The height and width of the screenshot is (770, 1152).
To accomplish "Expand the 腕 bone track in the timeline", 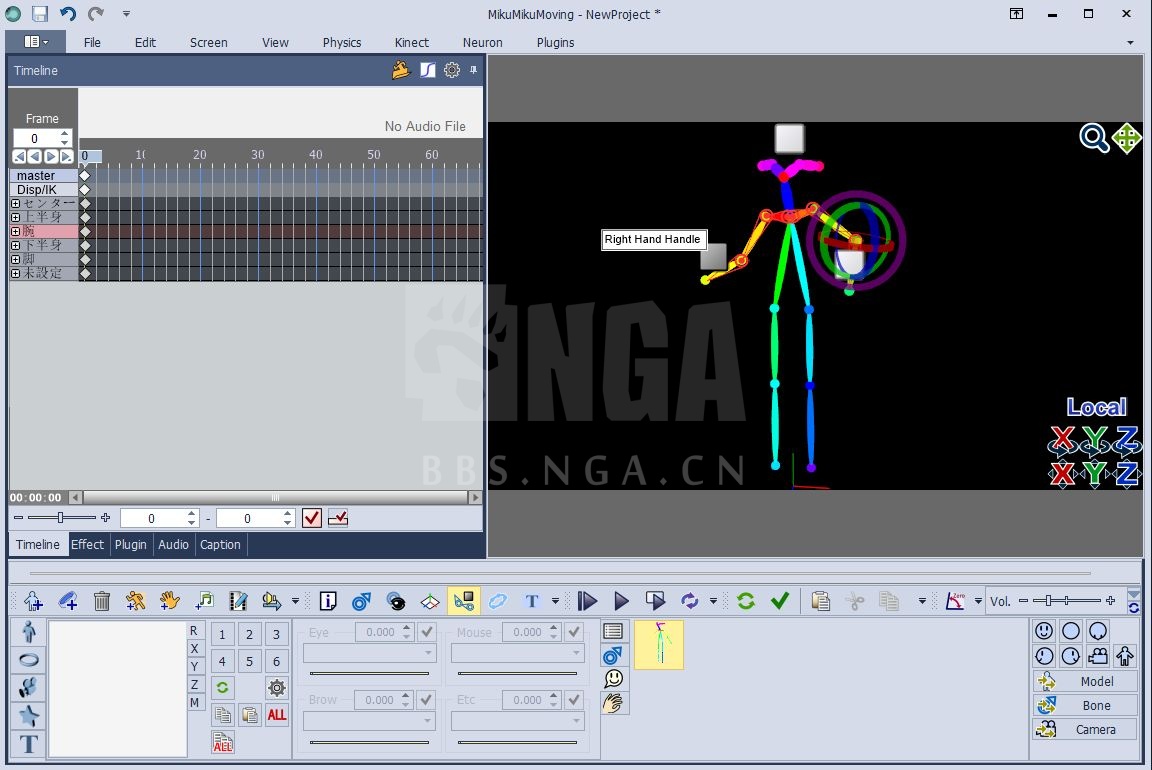I will [x=16, y=230].
